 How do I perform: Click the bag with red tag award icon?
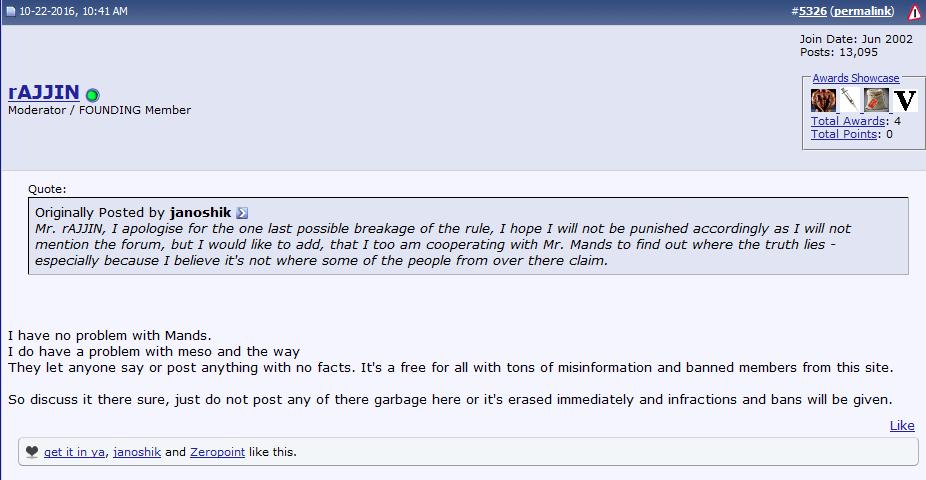pyautogui.click(x=876, y=100)
